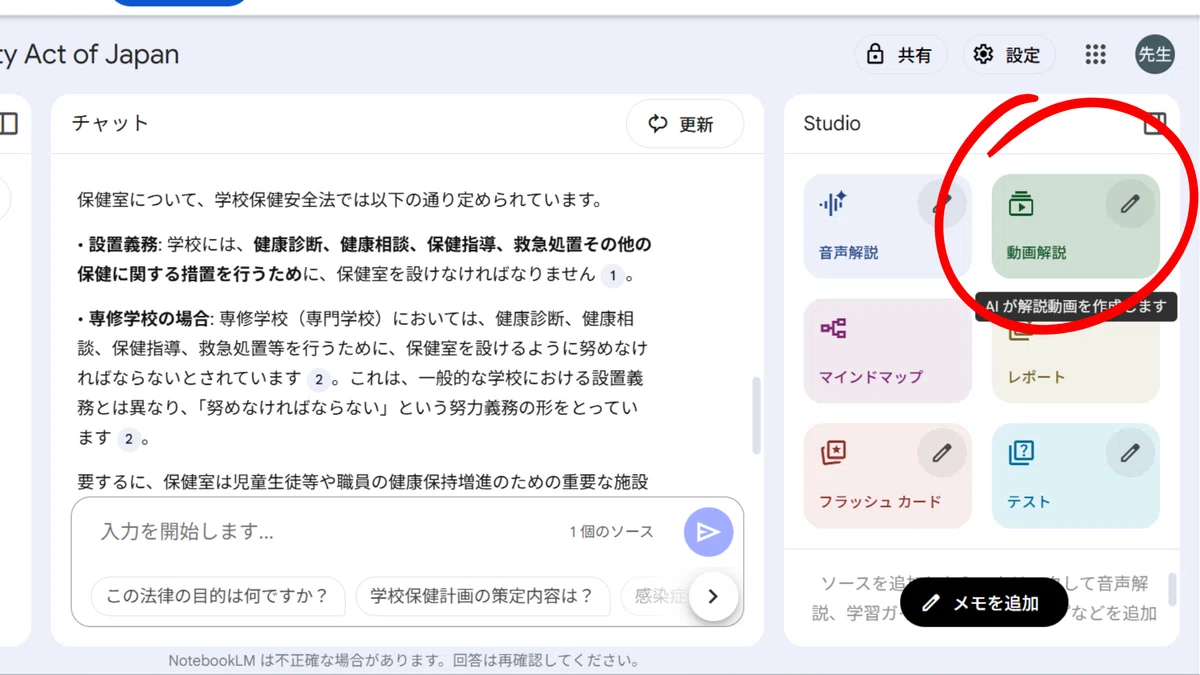This screenshot has height=675, width=1200.
Task: Open the 先生 account avatar
Action: [1155, 55]
